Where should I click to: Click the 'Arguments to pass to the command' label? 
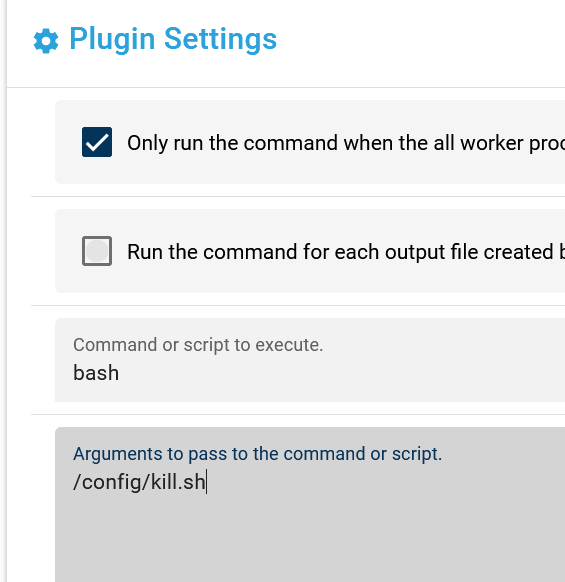pyautogui.click(x=258, y=454)
